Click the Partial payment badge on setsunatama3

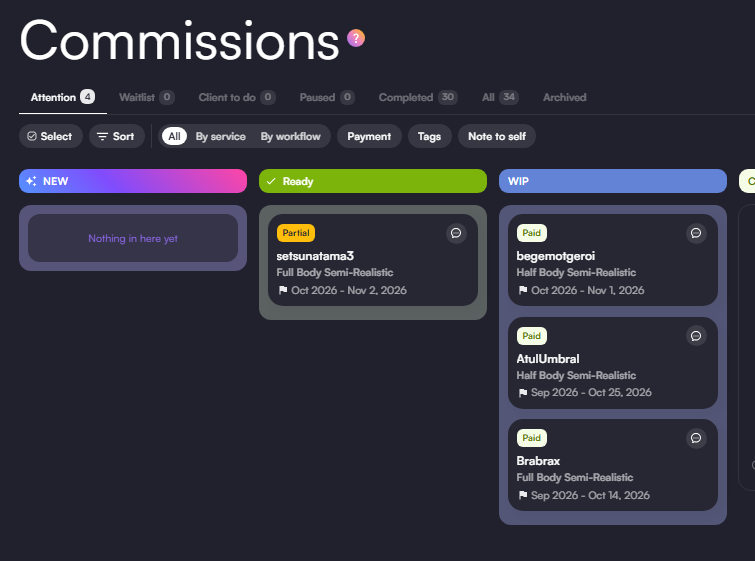point(296,233)
